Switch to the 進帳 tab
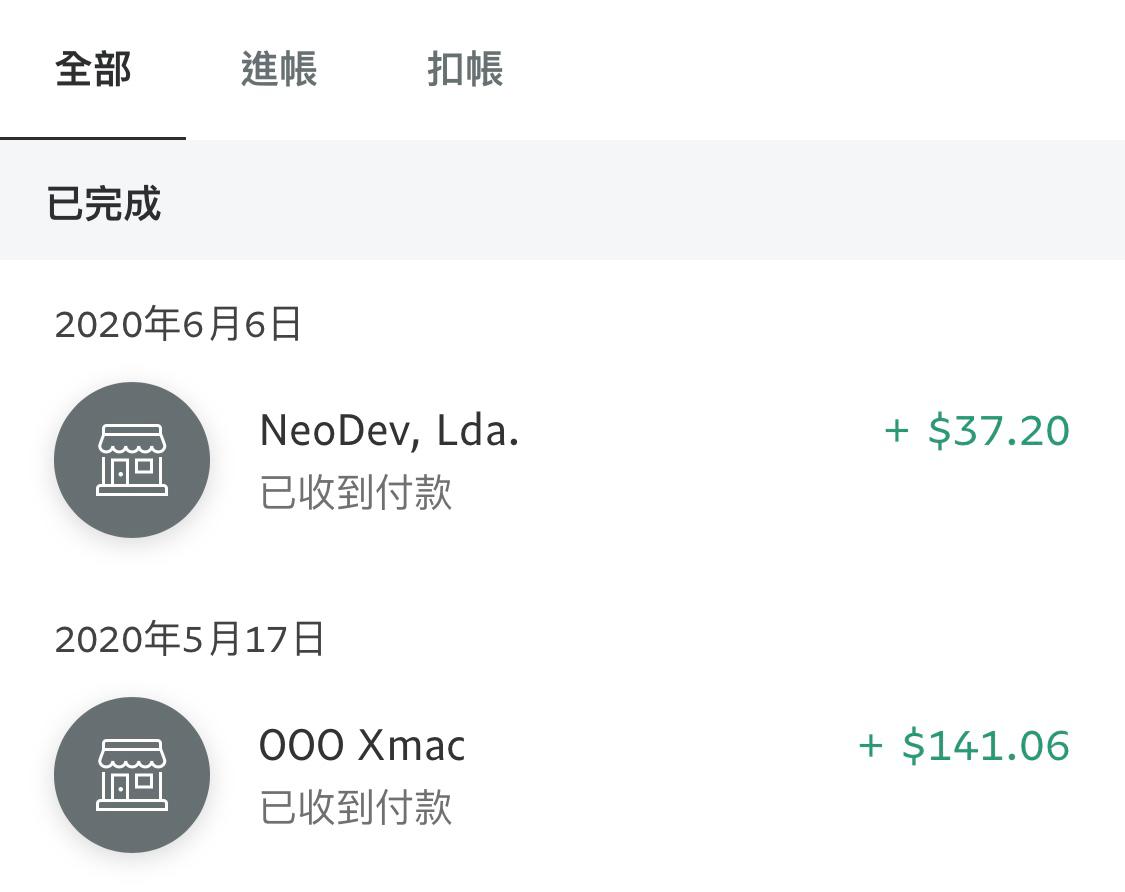 [x=277, y=70]
